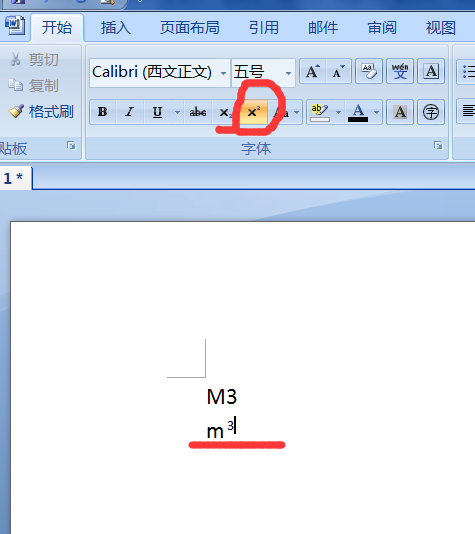
Task: Open the 字体 dialog launcher
Action: pos(438,146)
